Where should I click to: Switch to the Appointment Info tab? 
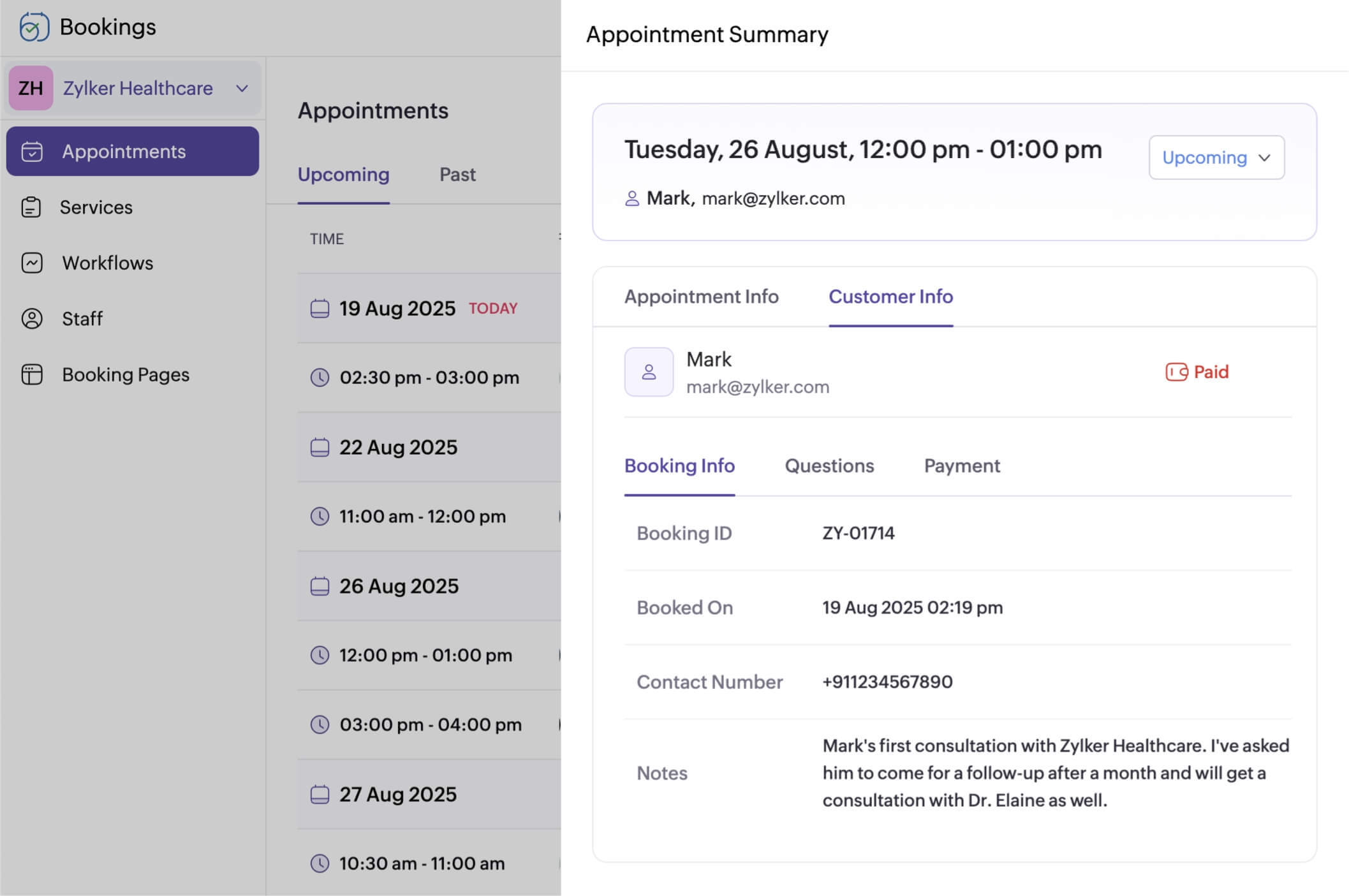[701, 297]
